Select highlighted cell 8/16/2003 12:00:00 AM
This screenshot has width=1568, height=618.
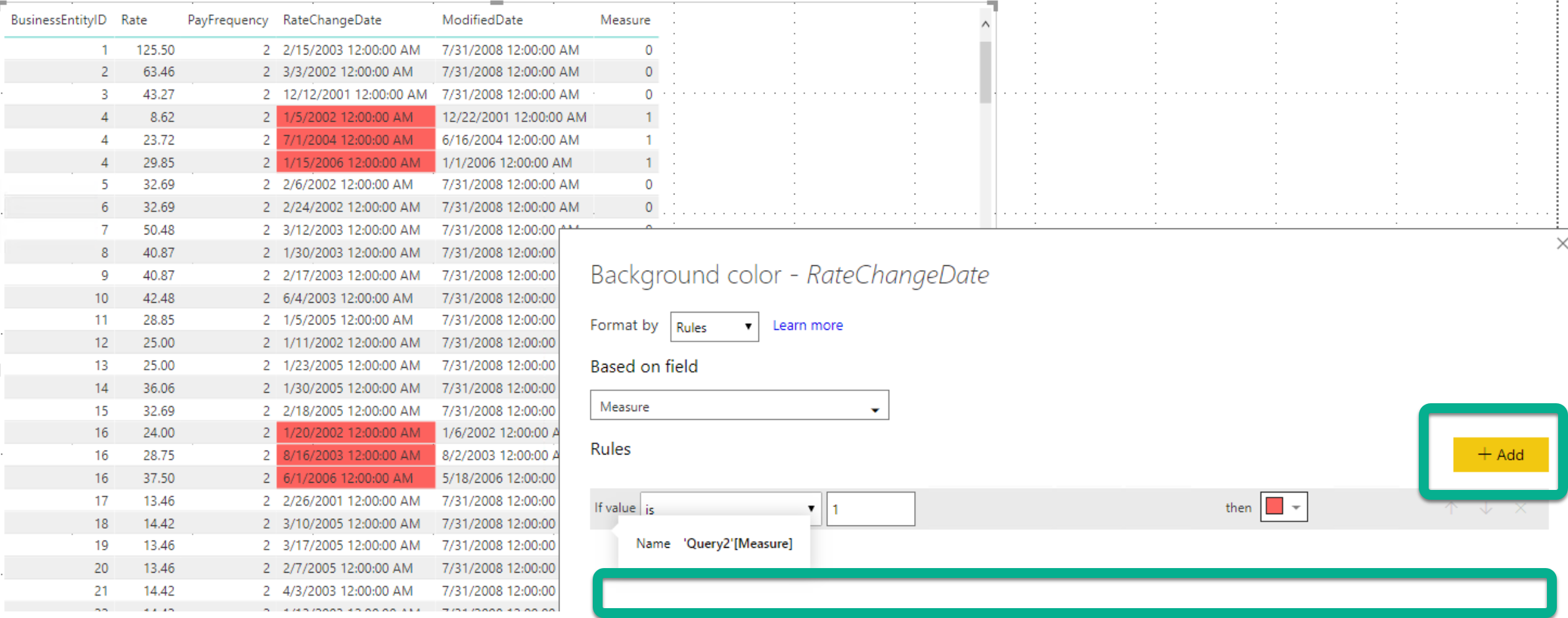pos(356,455)
